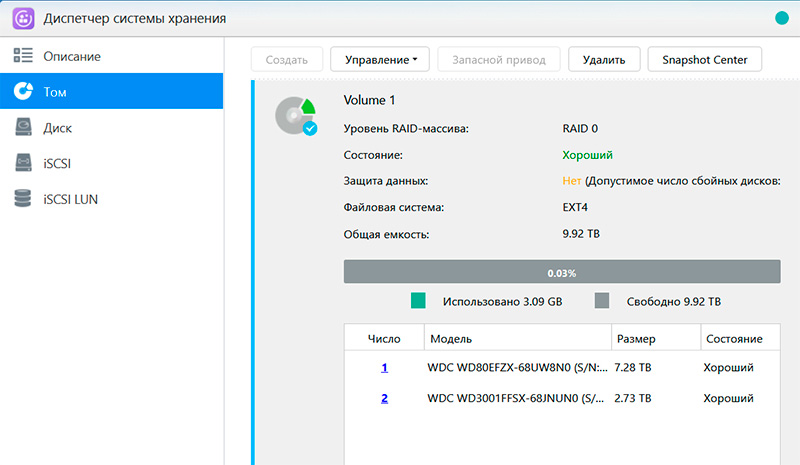Open the Управление dropdown menu
800x465 pixels.
(380, 60)
